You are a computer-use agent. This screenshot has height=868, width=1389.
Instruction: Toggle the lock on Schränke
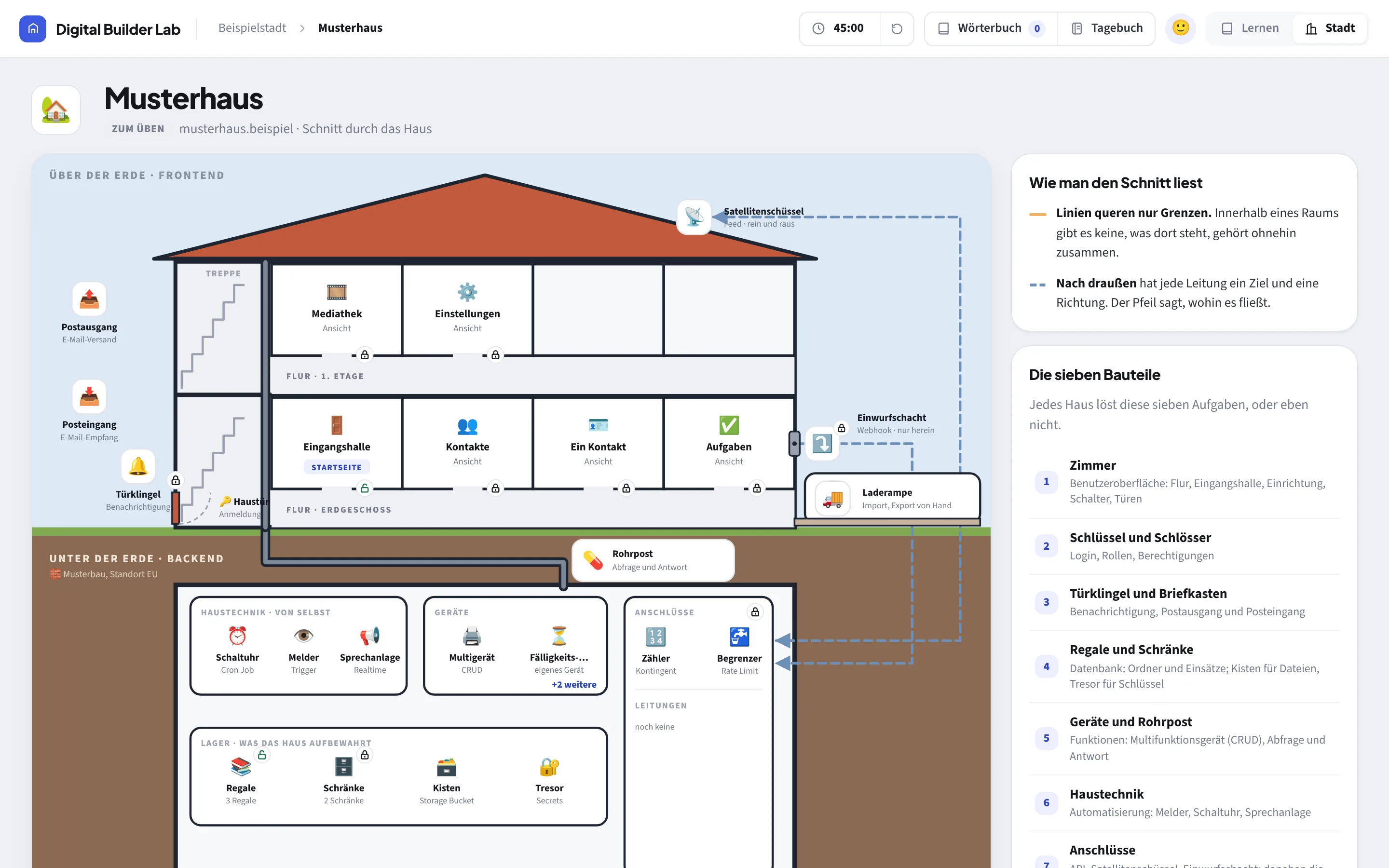(365, 754)
